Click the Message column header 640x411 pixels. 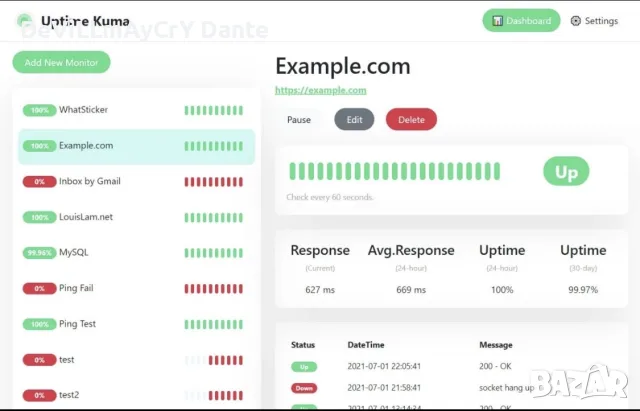pyautogui.click(x=496, y=345)
